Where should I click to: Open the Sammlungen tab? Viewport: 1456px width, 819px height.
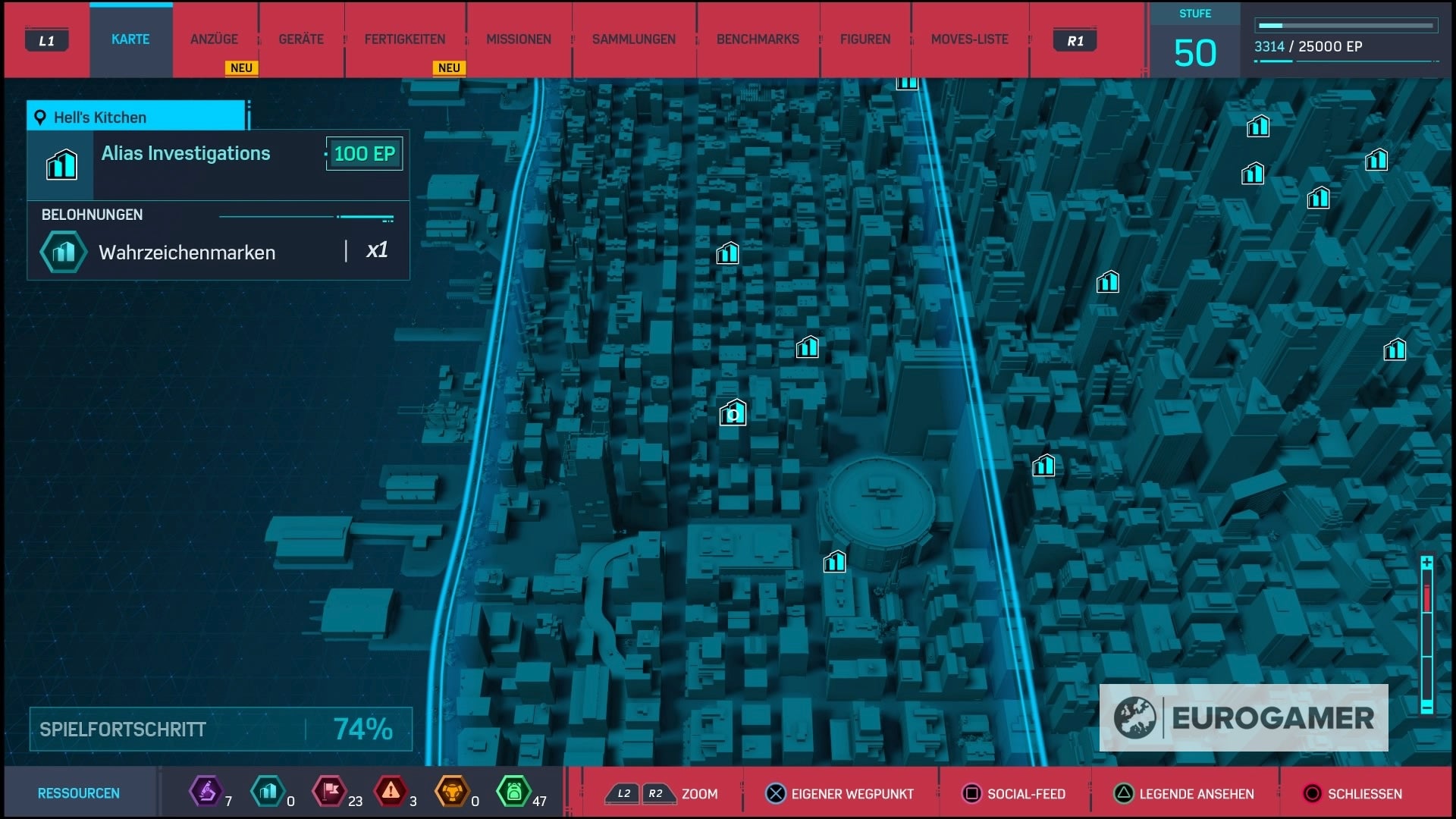coord(634,39)
